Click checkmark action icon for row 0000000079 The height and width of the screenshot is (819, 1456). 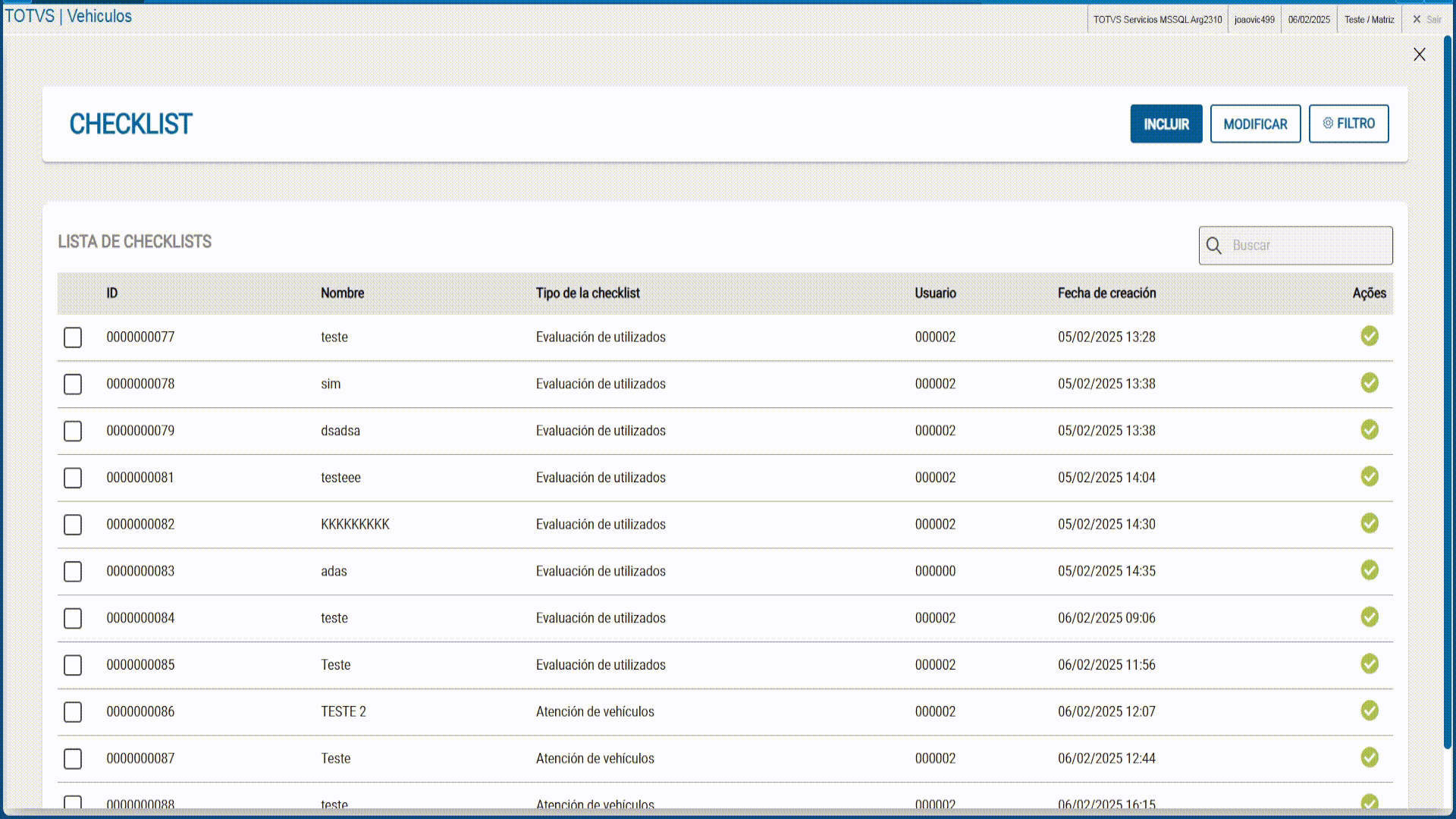(1369, 430)
